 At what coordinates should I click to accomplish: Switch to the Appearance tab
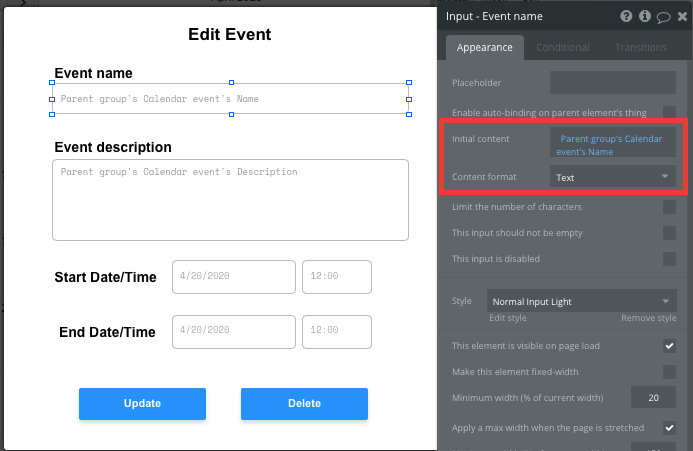click(x=484, y=47)
